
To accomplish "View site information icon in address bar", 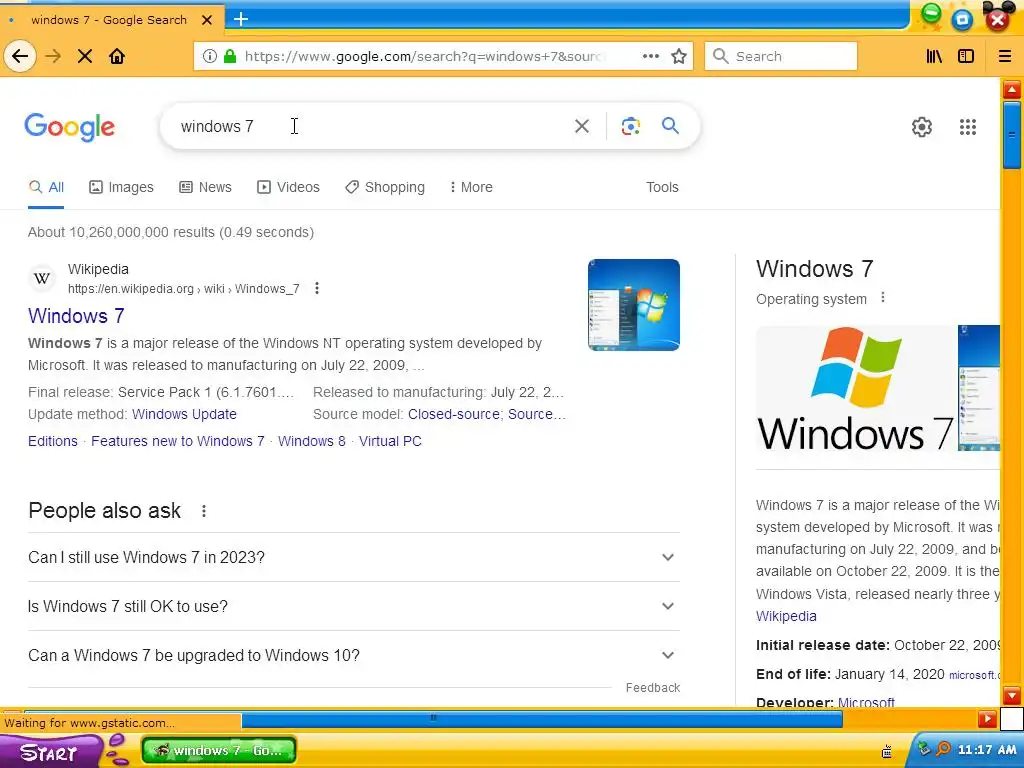I will click(x=210, y=56).
